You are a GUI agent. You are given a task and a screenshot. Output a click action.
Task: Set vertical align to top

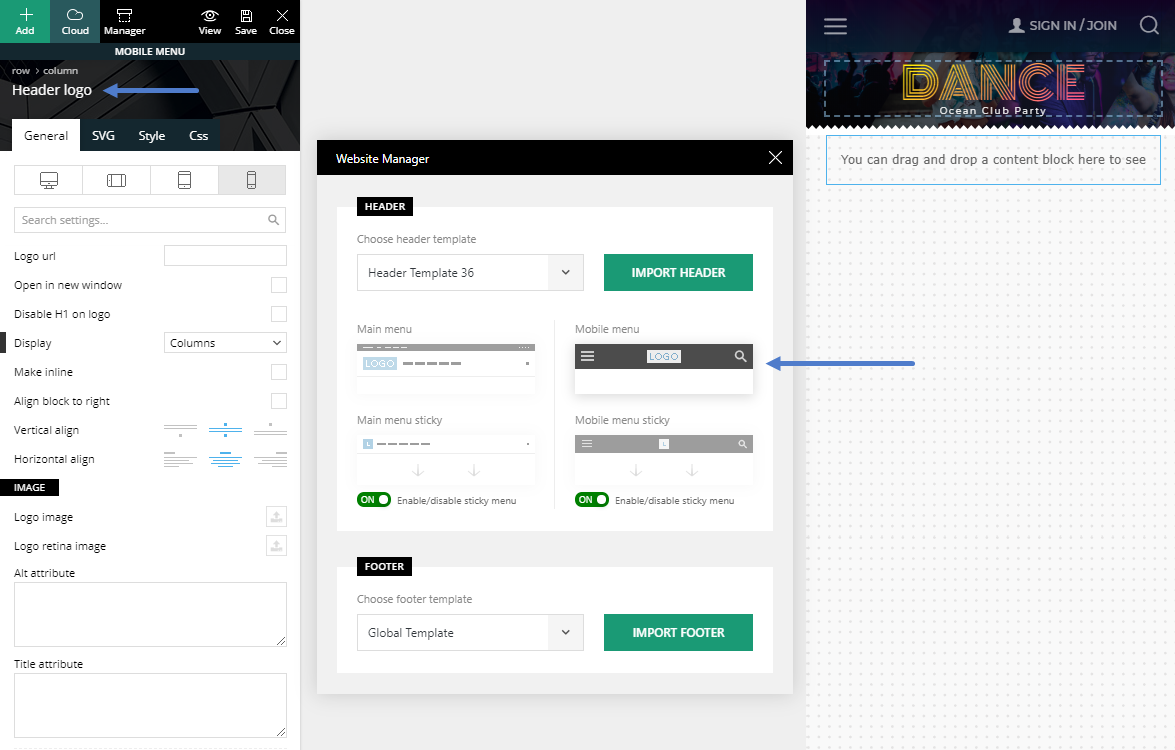pos(180,430)
